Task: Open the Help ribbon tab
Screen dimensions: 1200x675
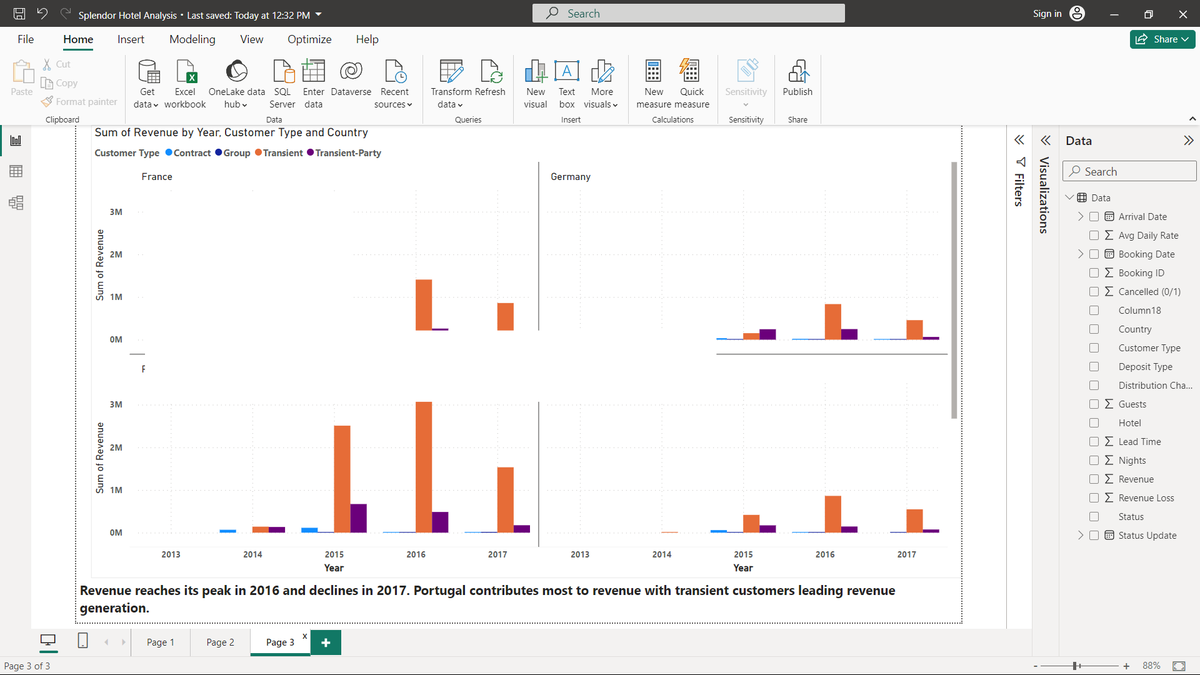Action: (x=367, y=39)
